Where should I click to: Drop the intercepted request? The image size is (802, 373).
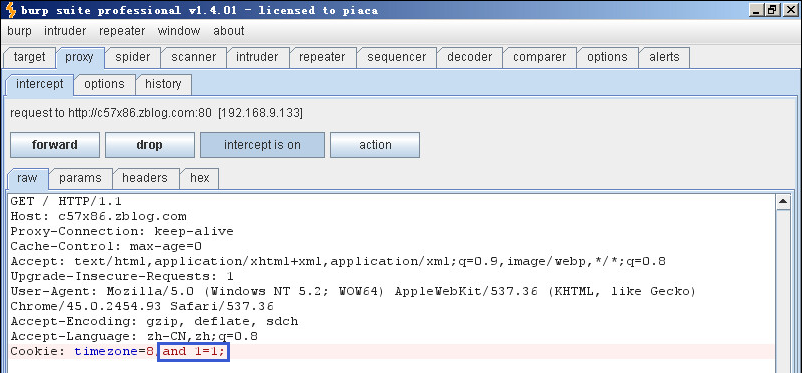pos(149,145)
